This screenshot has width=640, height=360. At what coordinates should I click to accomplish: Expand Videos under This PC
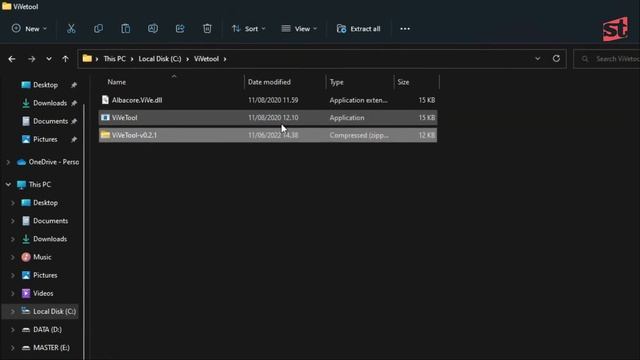[13, 293]
